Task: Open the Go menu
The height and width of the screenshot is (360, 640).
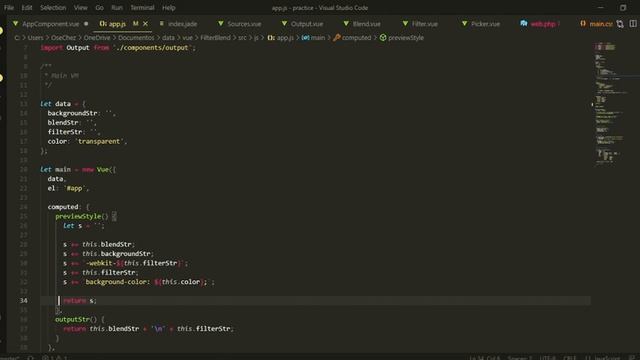Action: tap(99, 8)
